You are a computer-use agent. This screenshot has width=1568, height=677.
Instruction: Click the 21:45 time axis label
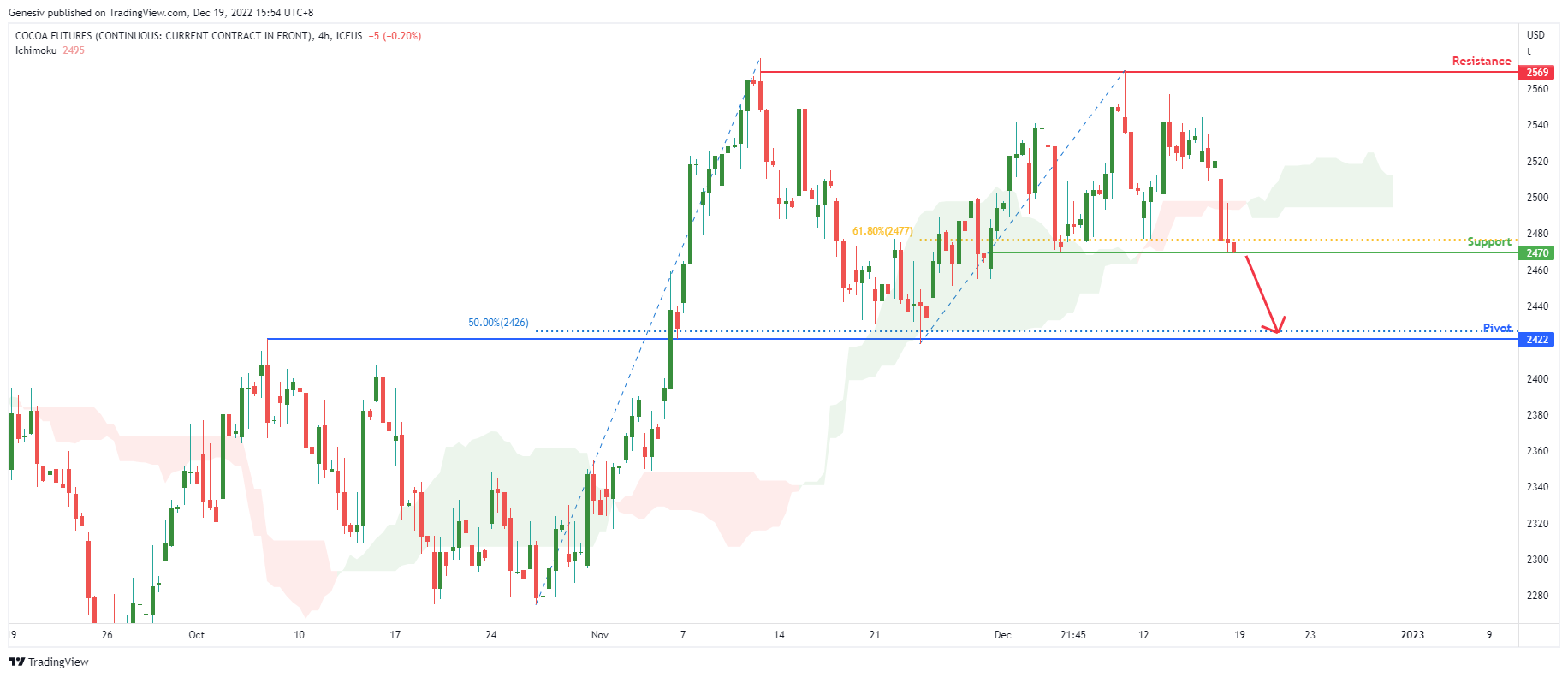pyautogui.click(x=1072, y=635)
